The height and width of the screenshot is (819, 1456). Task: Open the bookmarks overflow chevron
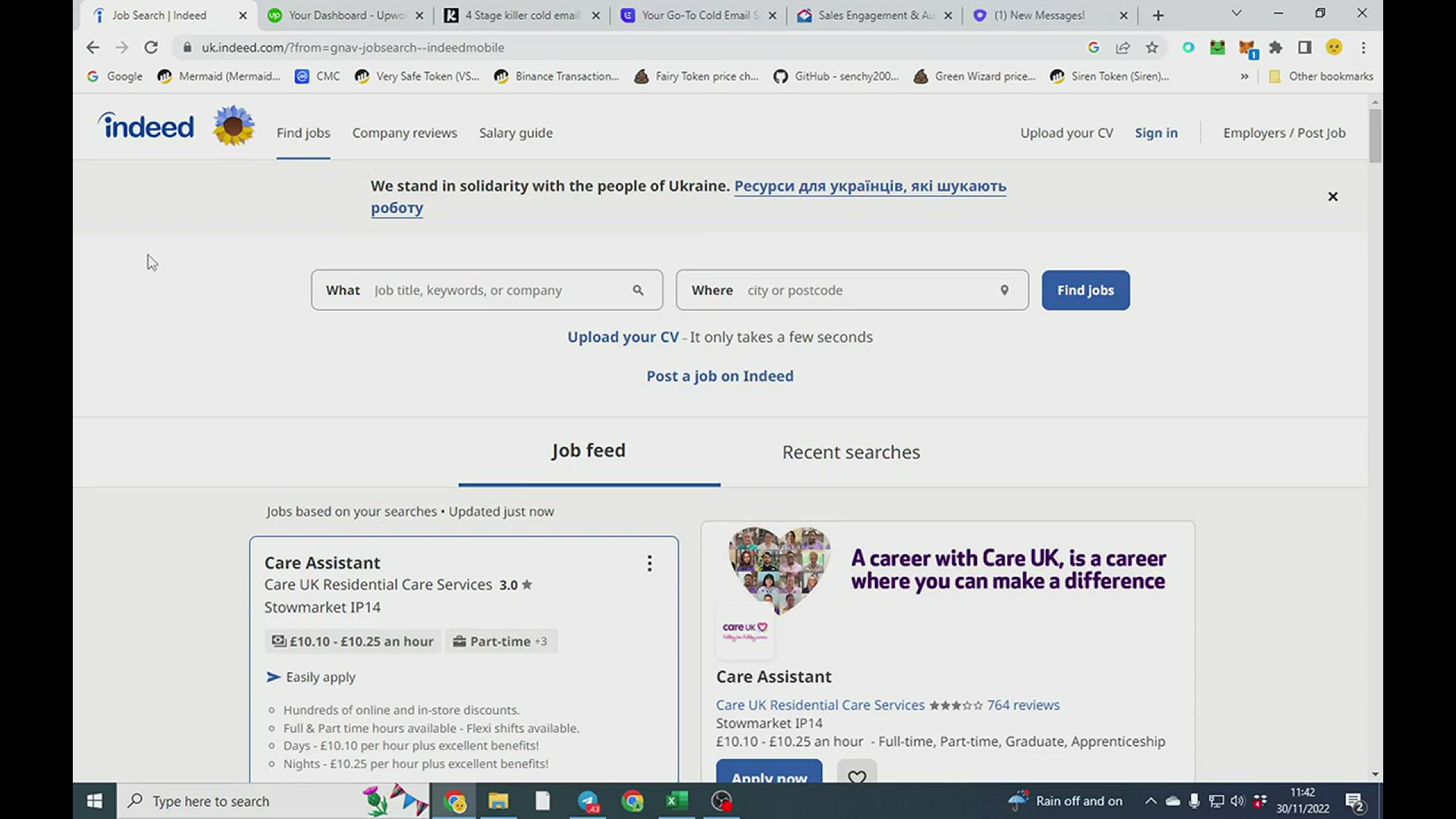(x=1244, y=76)
